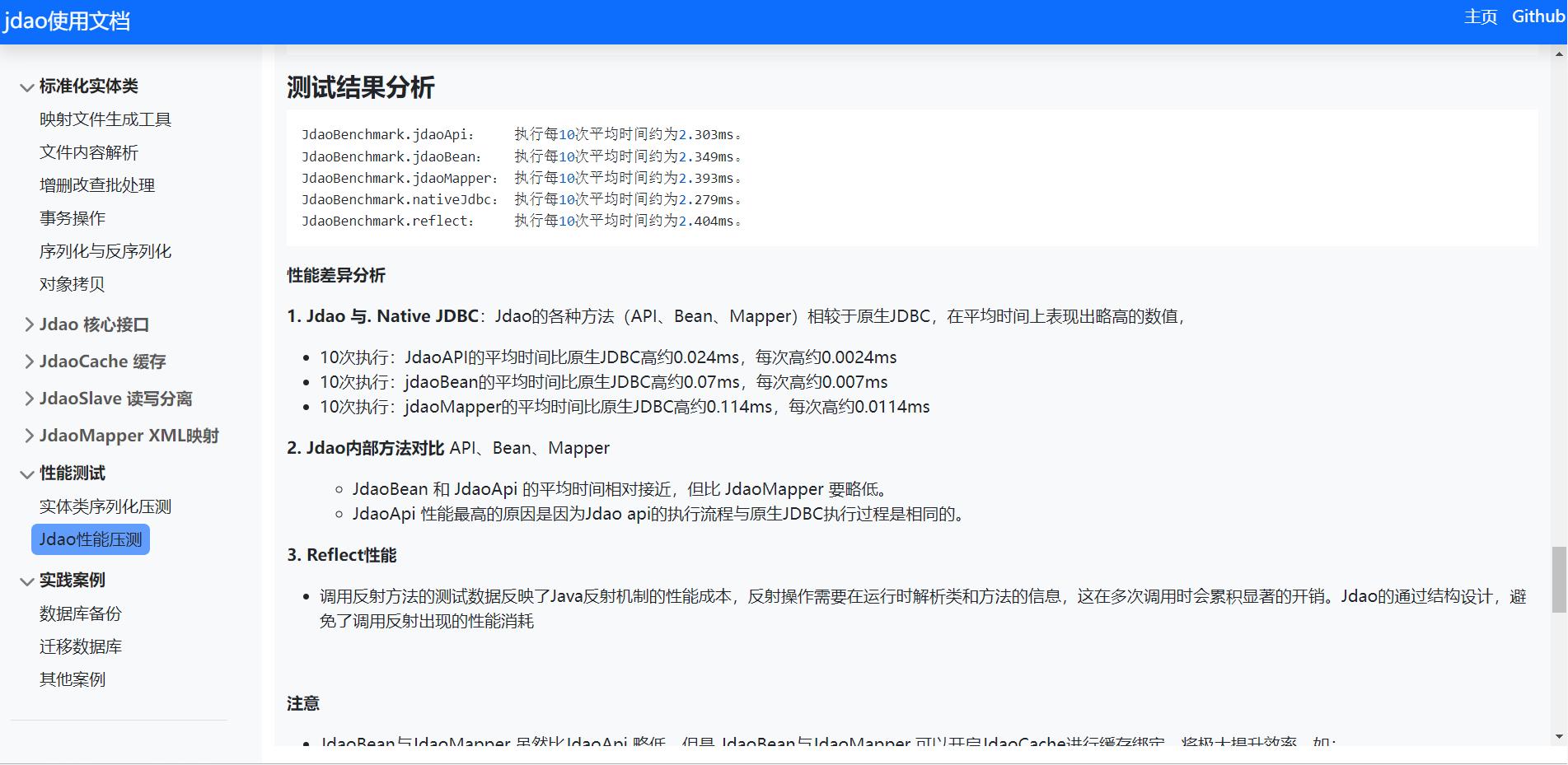
Task: Click the 性能差异分析 subheading
Action: (x=336, y=275)
